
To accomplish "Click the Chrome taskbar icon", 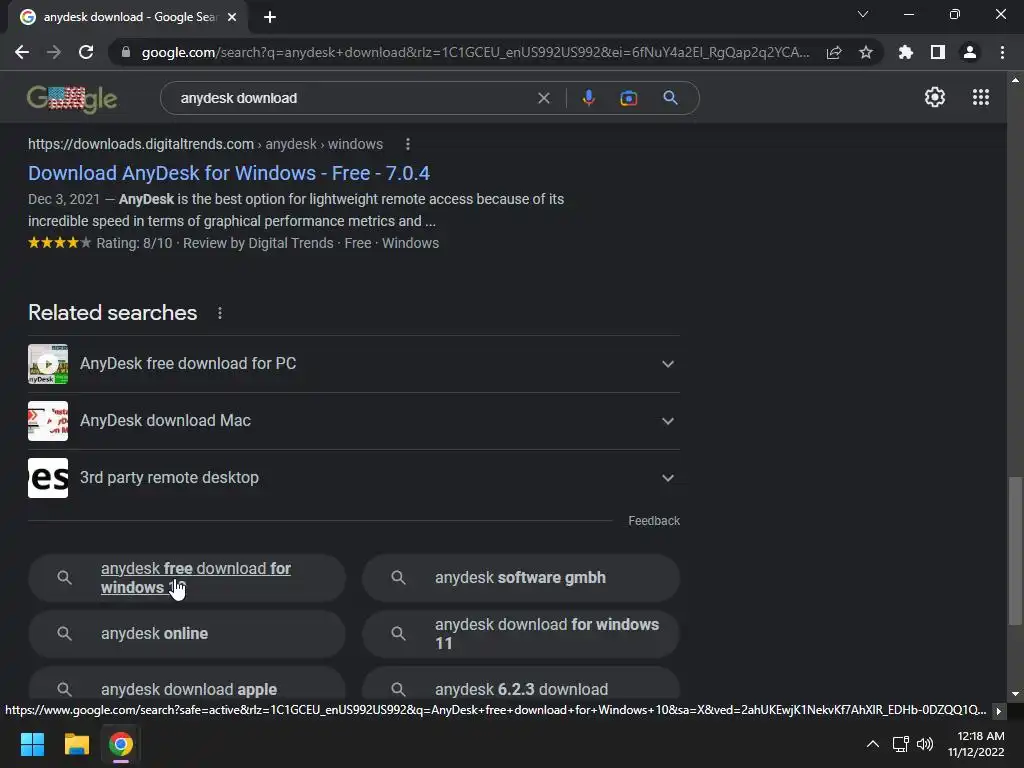I will point(120,744).
